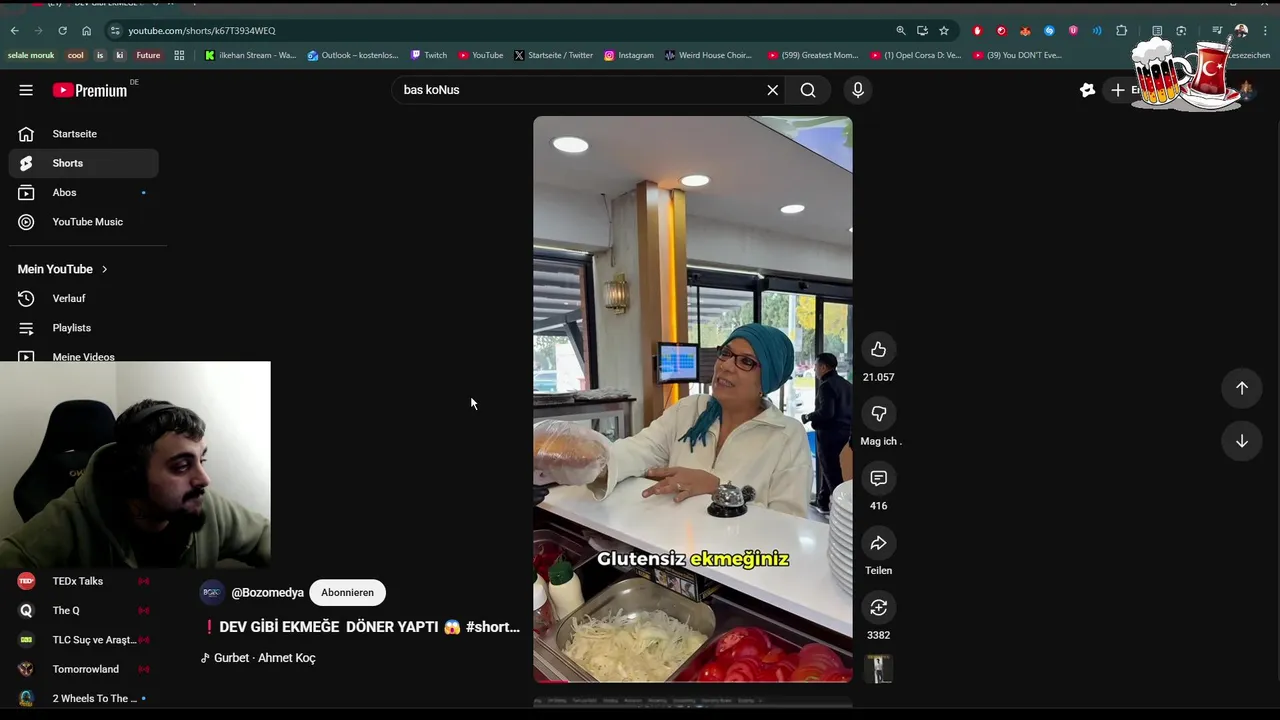Screen dimensions: 1280x720
Task: Open (39) You DON'T Eve... bookmark
Action: coord(1018,56)
